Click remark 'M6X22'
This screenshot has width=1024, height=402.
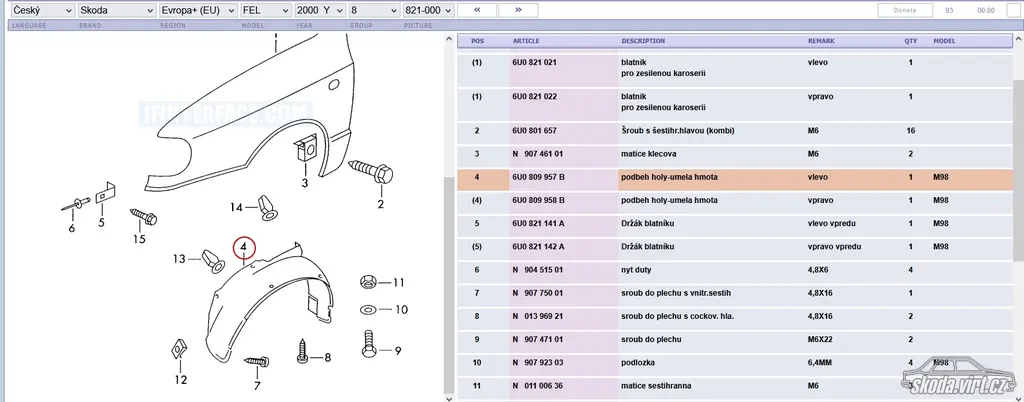pyautogui.click(x=821, y=339)
